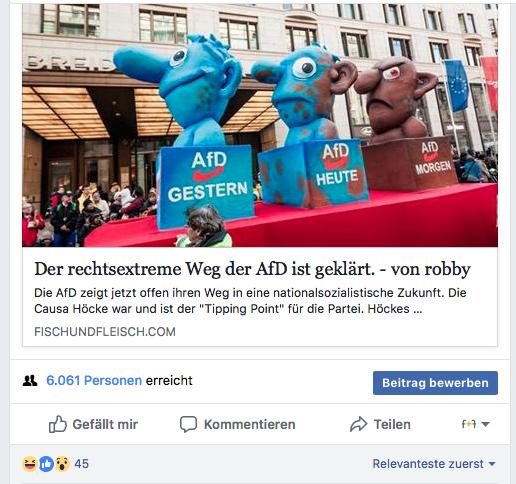
Task: Click the 45 reactions count
Action: coord(82,464)
